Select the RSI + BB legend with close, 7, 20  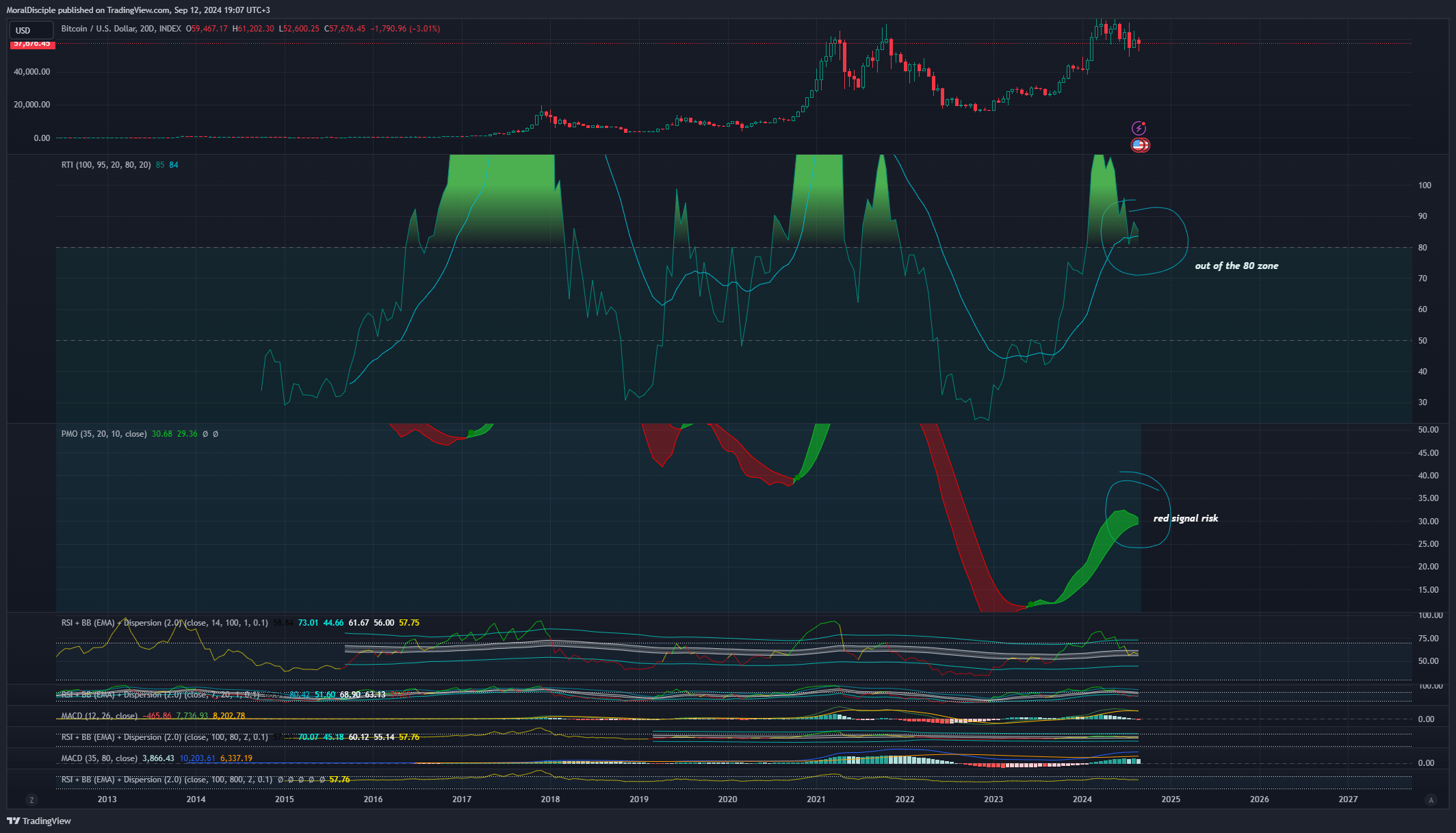[160, 695]
